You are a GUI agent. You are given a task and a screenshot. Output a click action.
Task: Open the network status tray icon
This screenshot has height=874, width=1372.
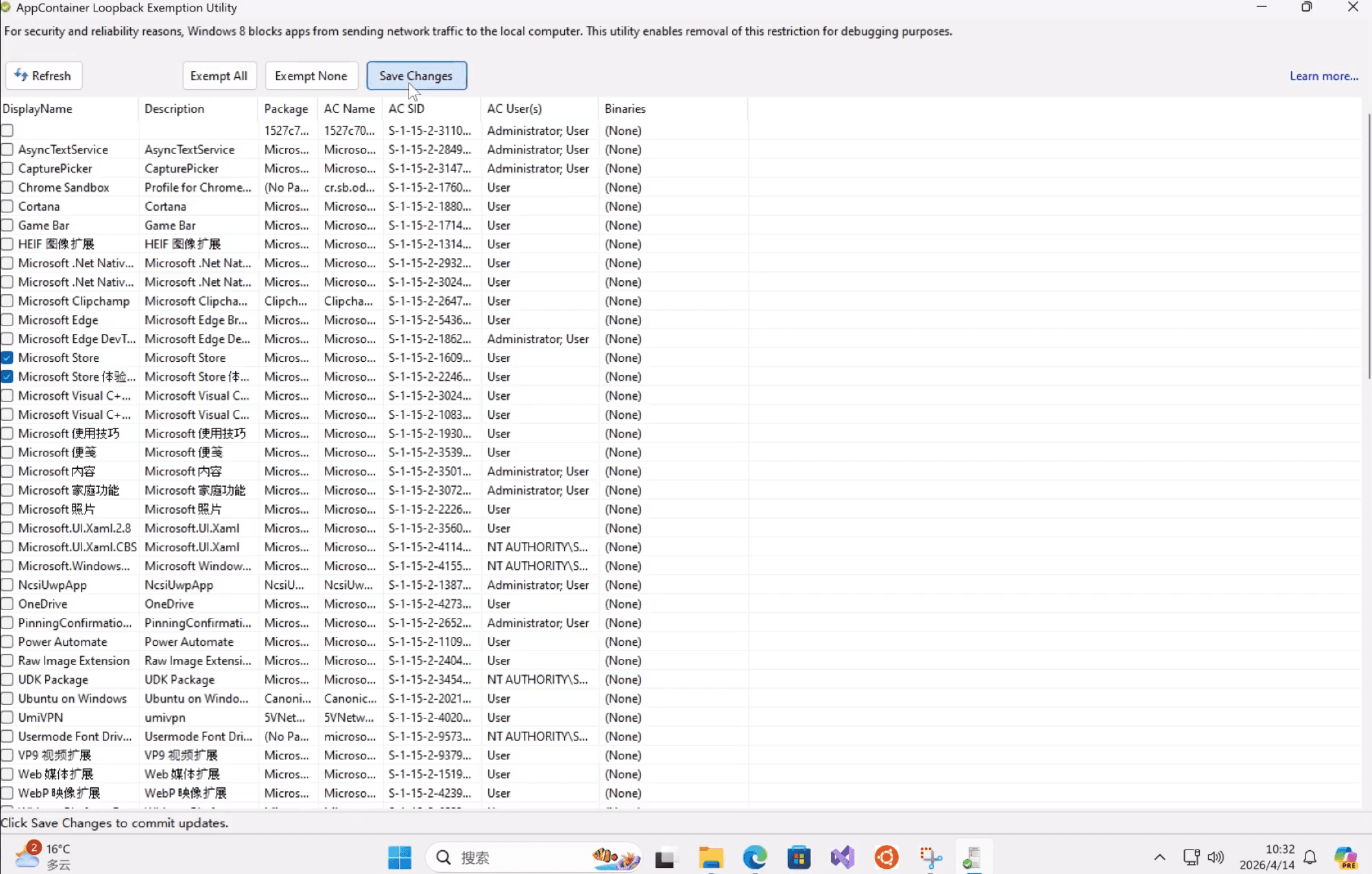(x=1191, y=857)
